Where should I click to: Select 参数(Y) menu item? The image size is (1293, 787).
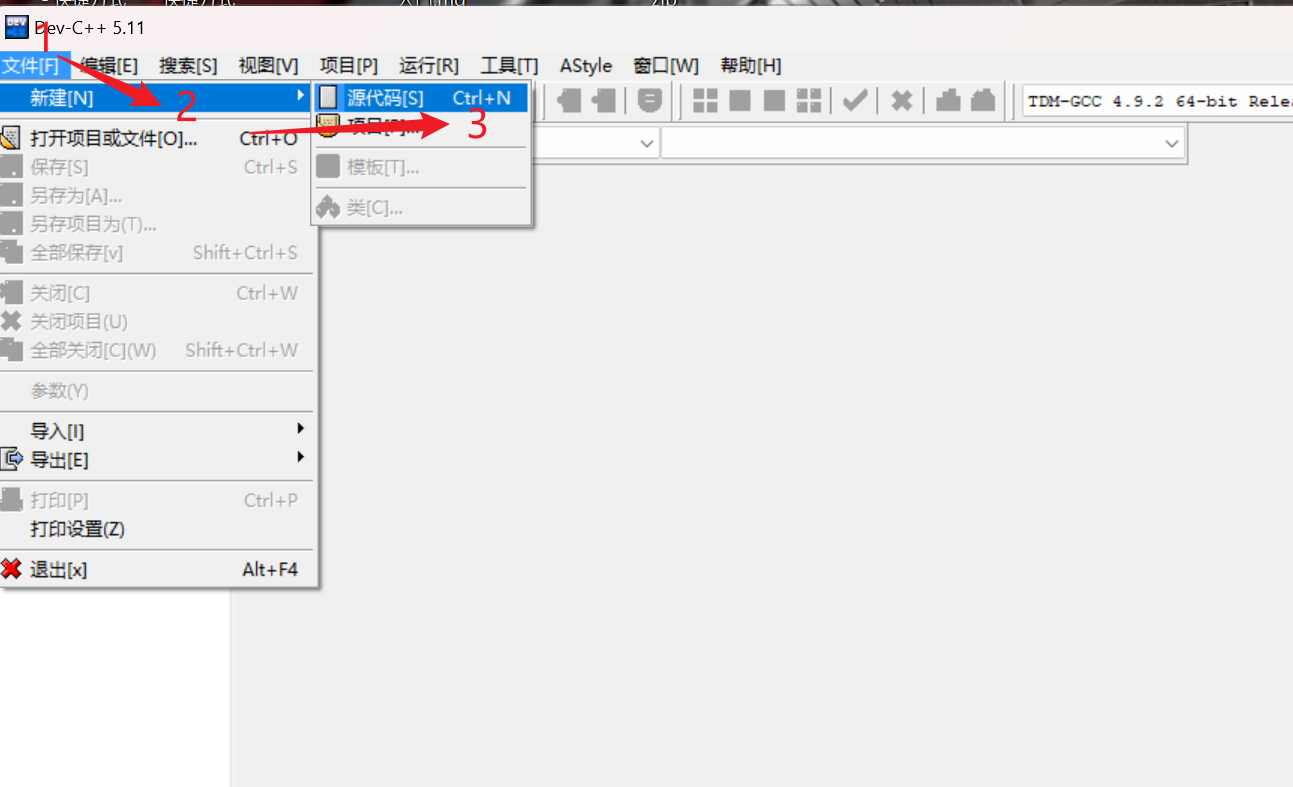[156, 391]
